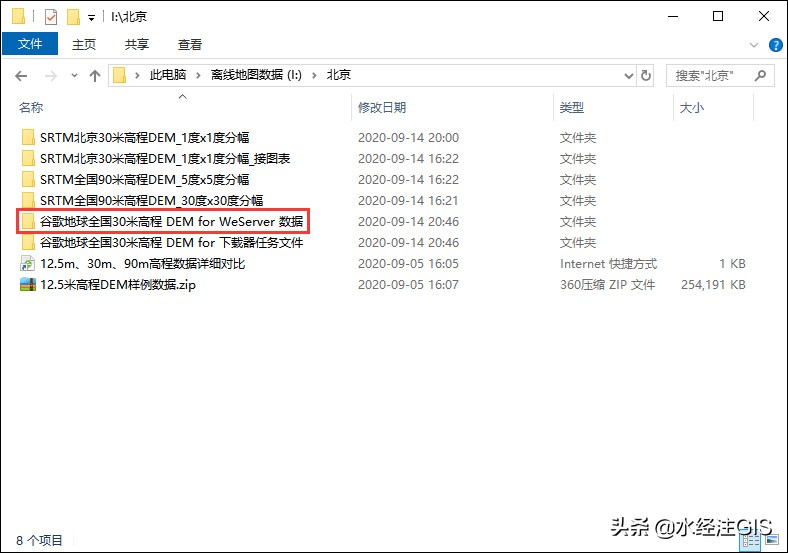Open the 主页 ribbon tab
The height and width of the screenshot is (553, 788).
pos(84,45)
